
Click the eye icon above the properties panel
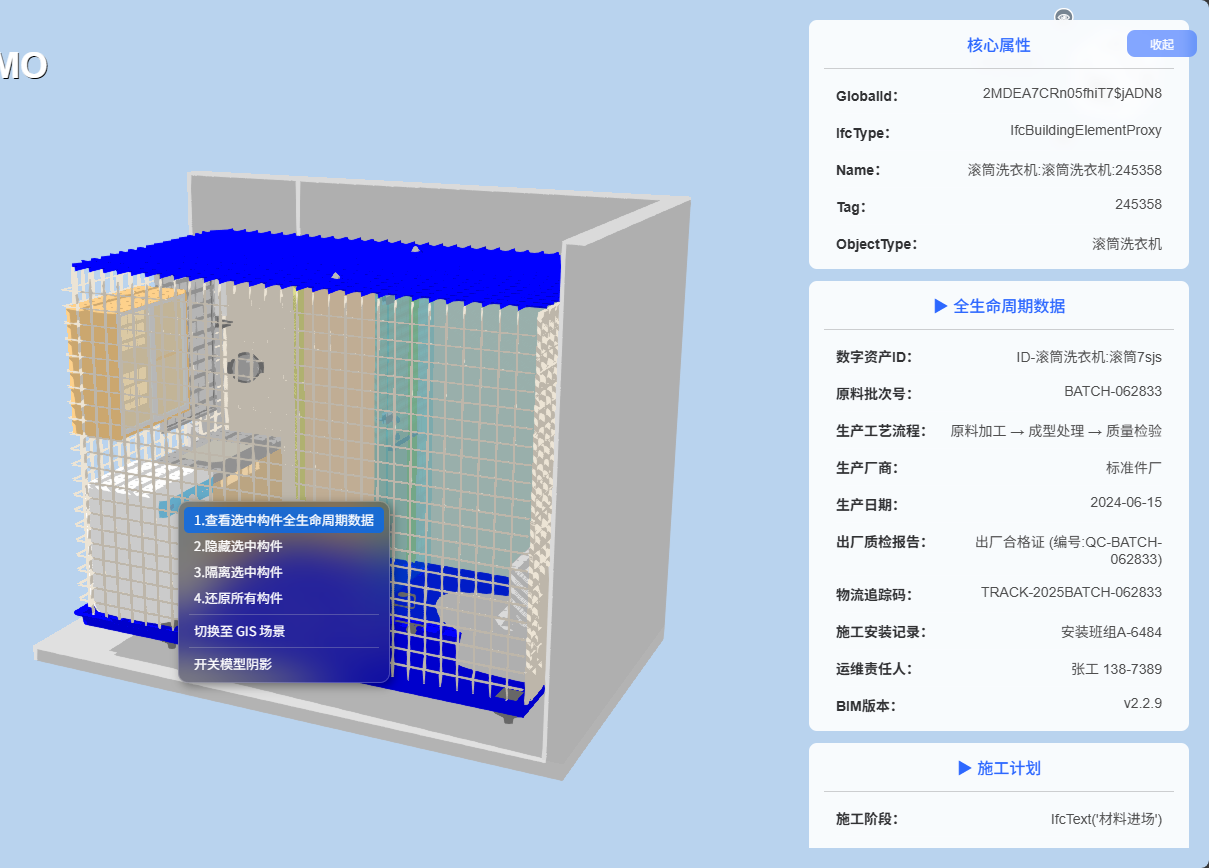[x=1063, y=17]
